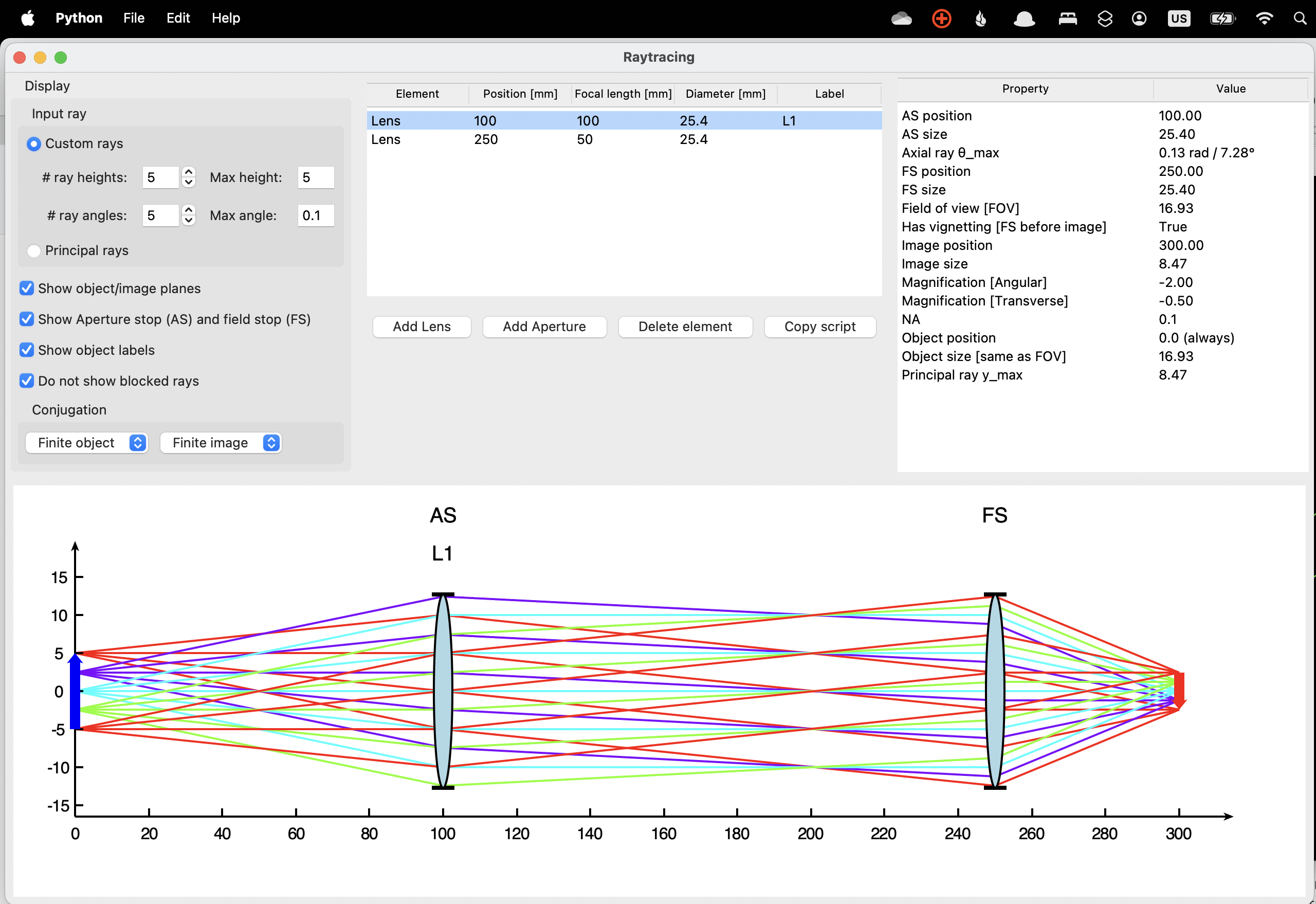The image size is (1316, 904).
Task: Increment the ray heights stepper
Action: pos(189,172)
